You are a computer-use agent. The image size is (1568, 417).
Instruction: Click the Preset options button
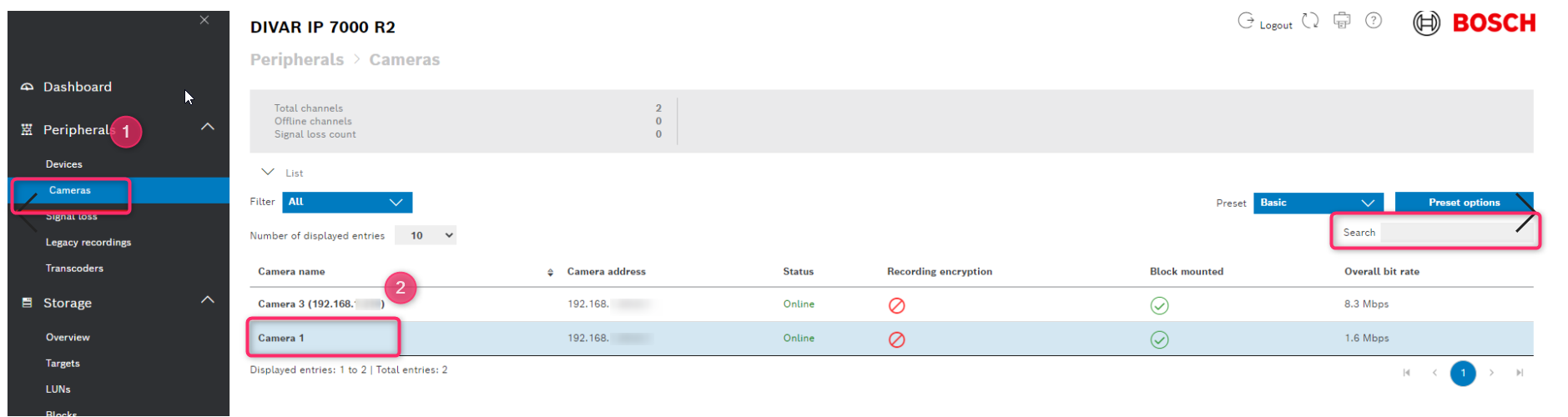click(x=1464, y=203)
